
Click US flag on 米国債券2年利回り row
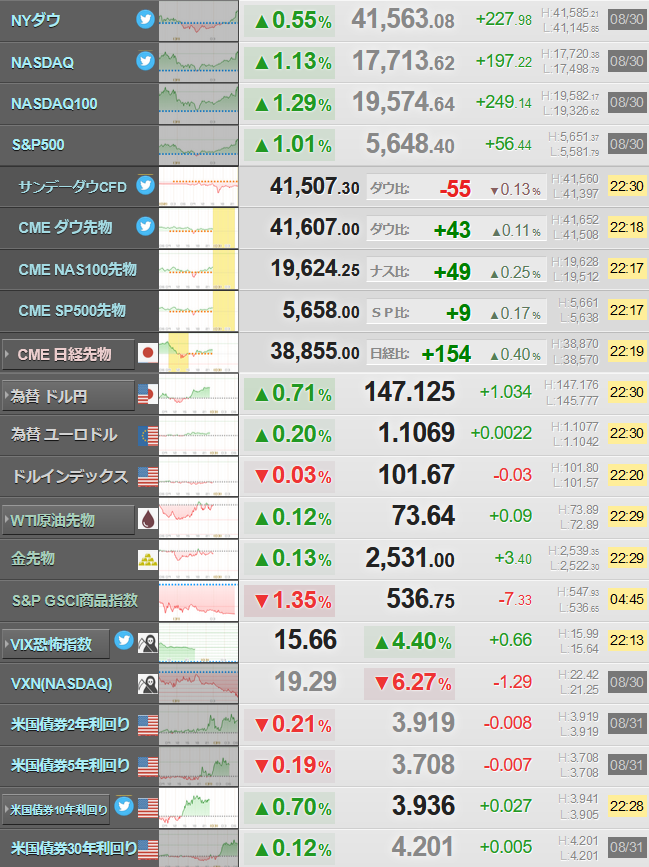(148, 725)
